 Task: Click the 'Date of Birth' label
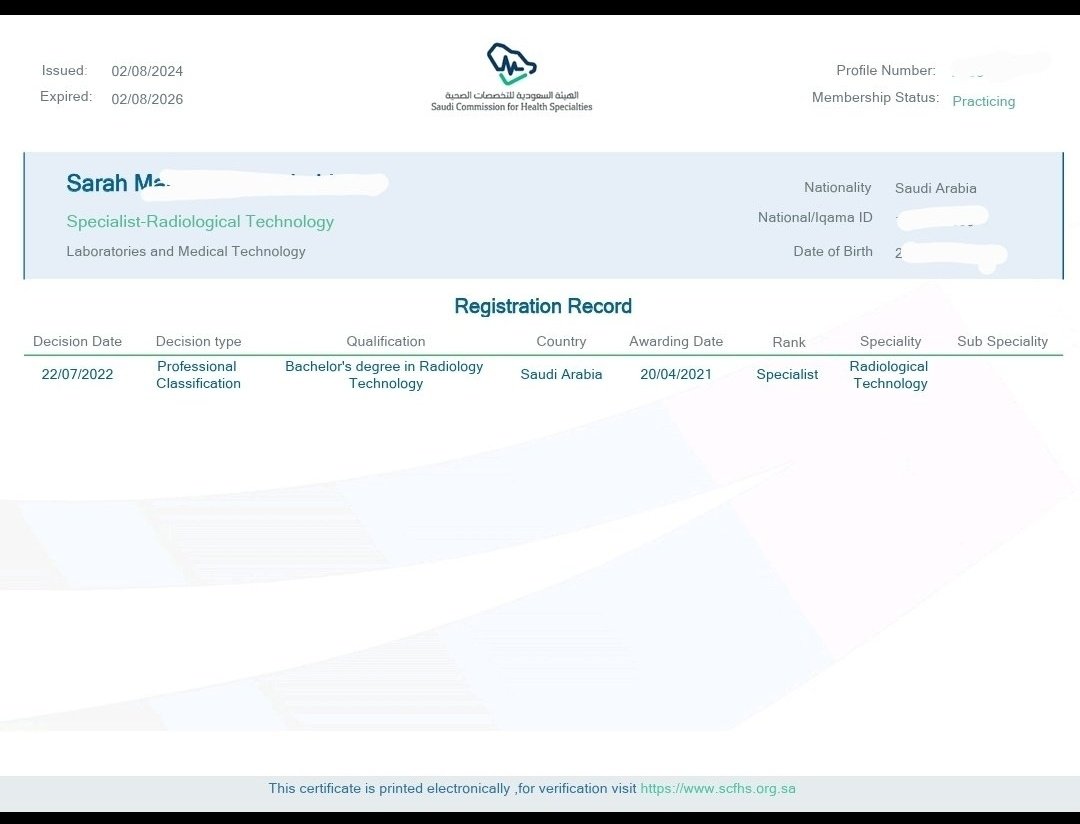click(833, 251)
